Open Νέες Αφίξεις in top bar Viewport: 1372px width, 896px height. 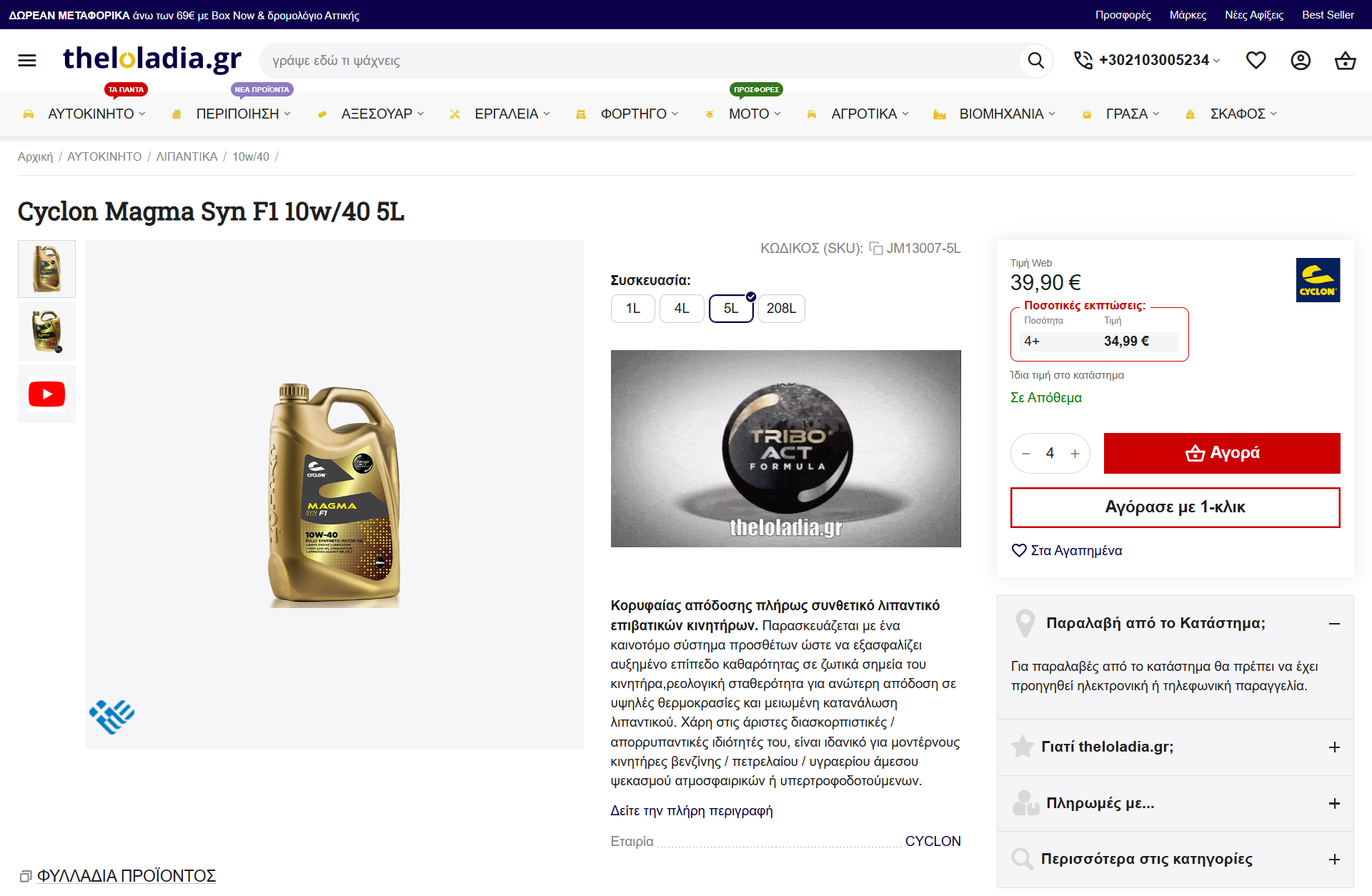[1254, 15]
